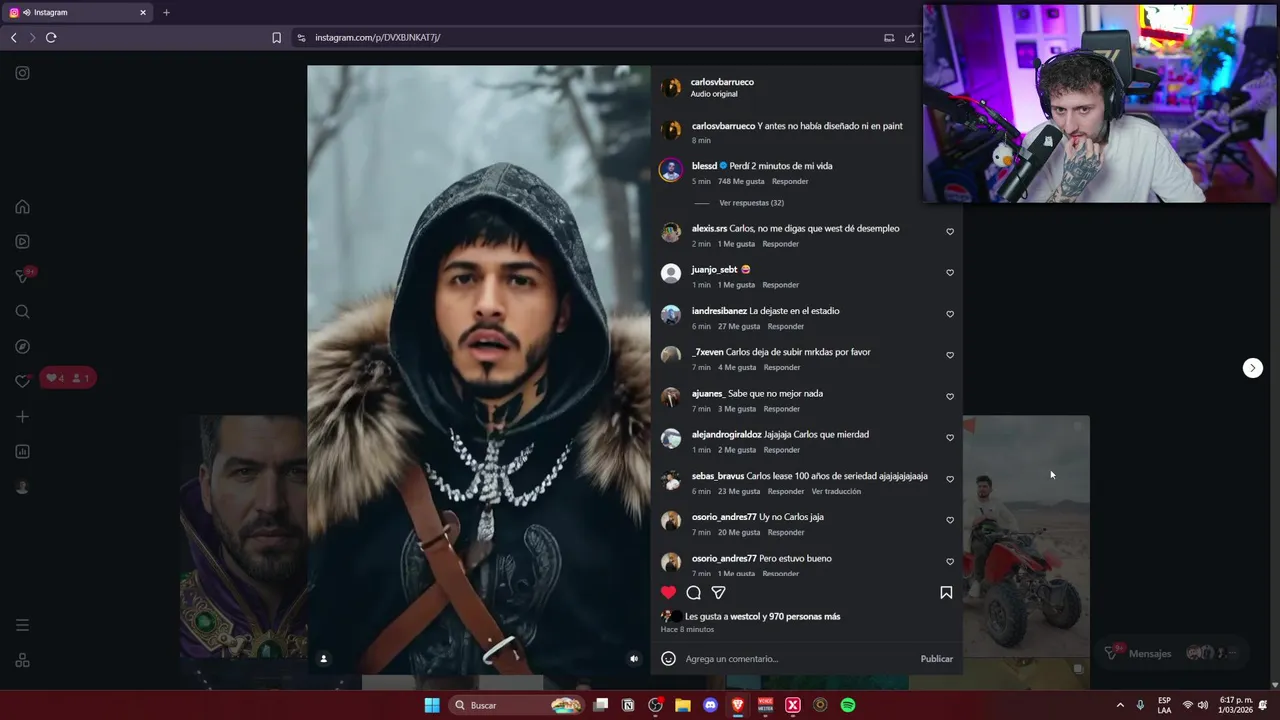Open the volume control in system tray
The height and width of the screenshot is (720, 1280).
(1202, 705)
